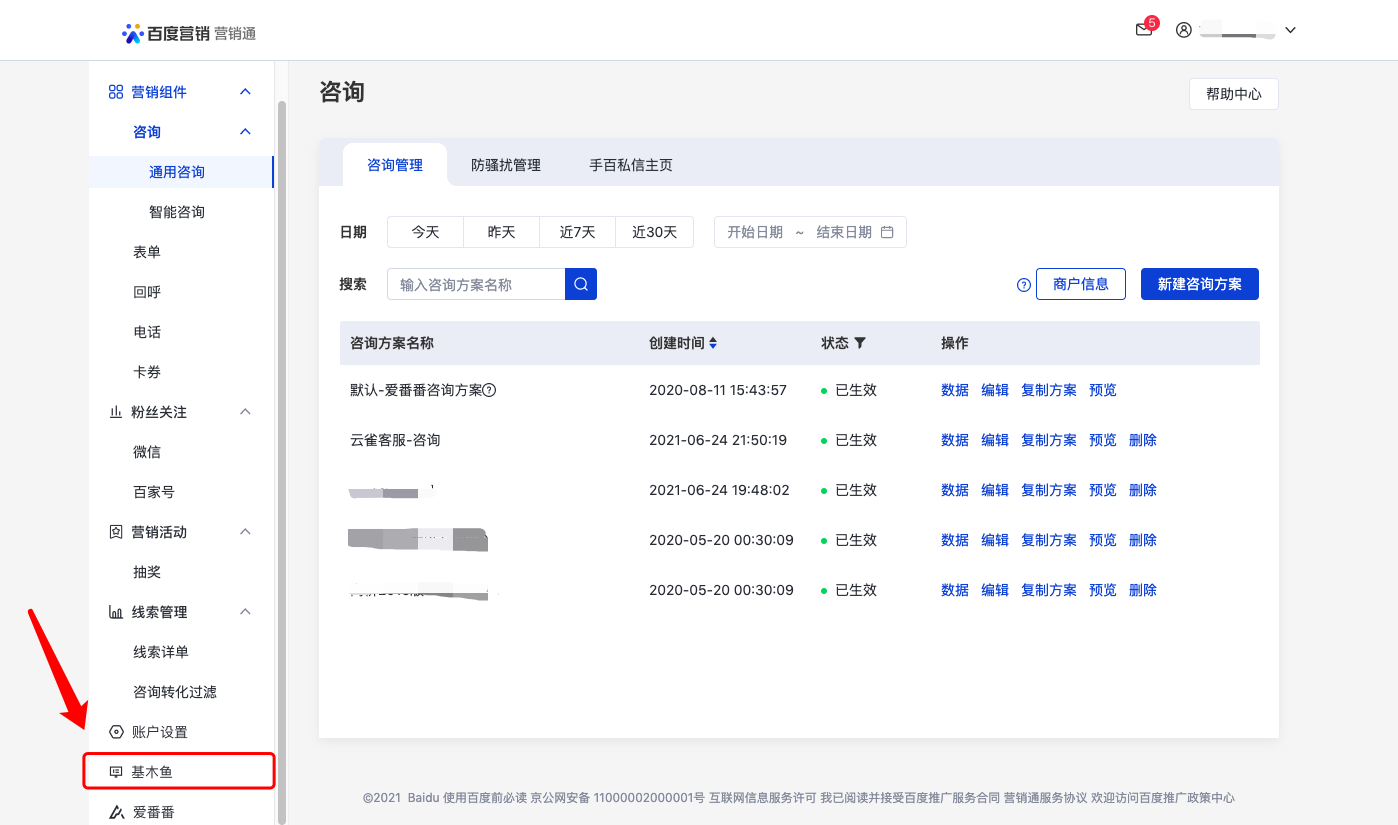Click the user profile icon at top right
Viewport: 1398px width, 825px height.
(1183, 30)
